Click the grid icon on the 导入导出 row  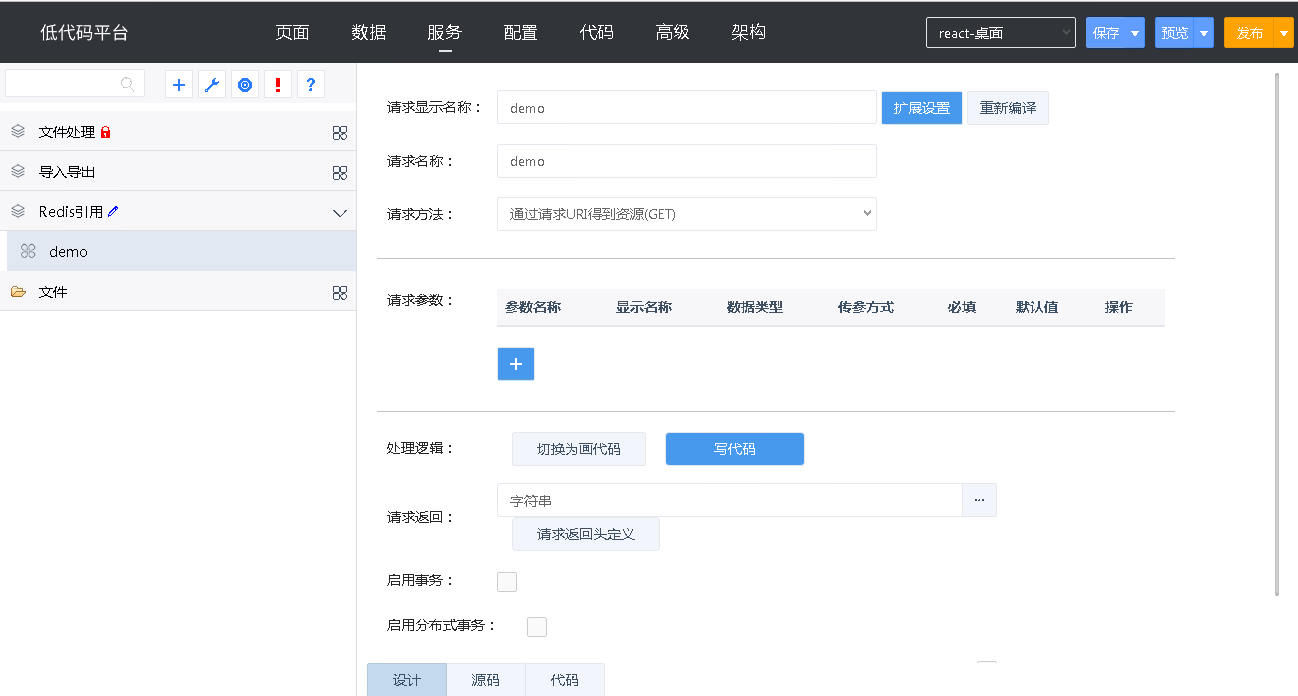pos(340,173)
